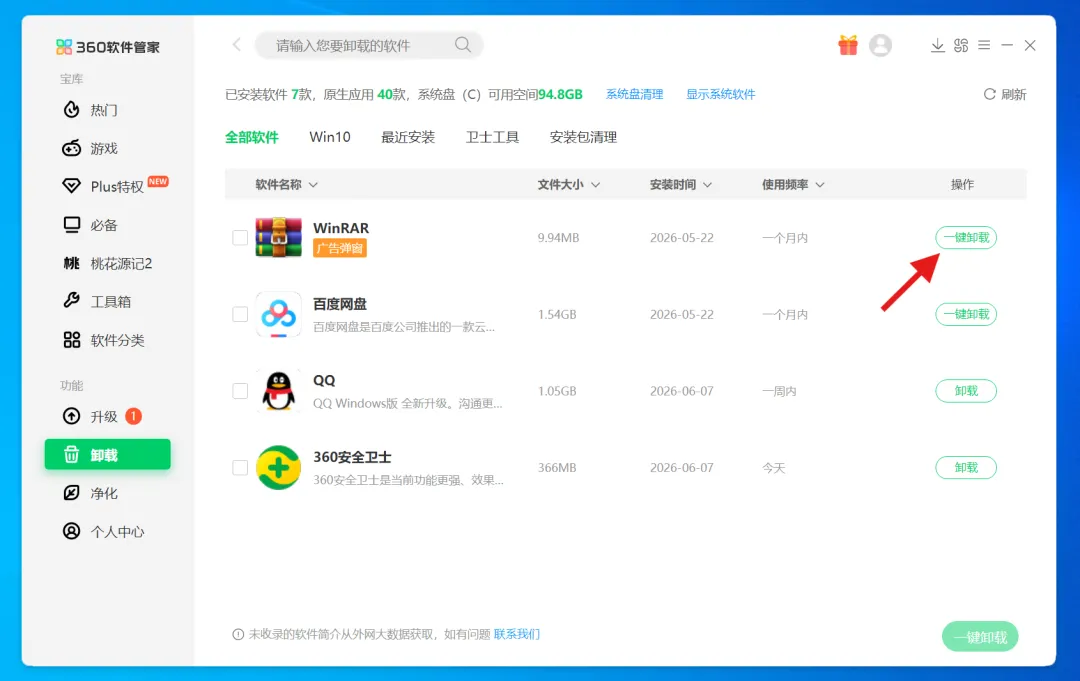Sort by 文件大小 column arrow
This screenshot has height=681, width=1080.
(x=596, y=185)
